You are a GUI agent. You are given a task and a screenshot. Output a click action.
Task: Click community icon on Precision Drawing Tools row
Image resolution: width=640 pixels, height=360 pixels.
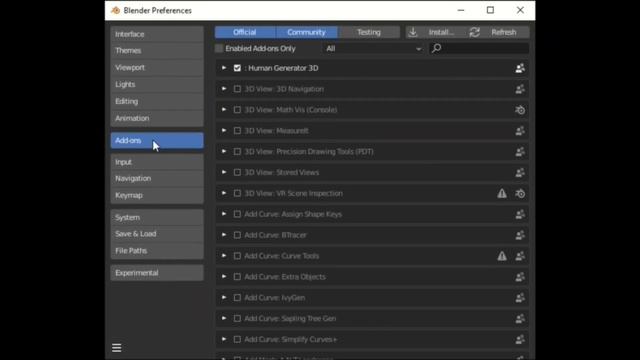tap(520, 151)
